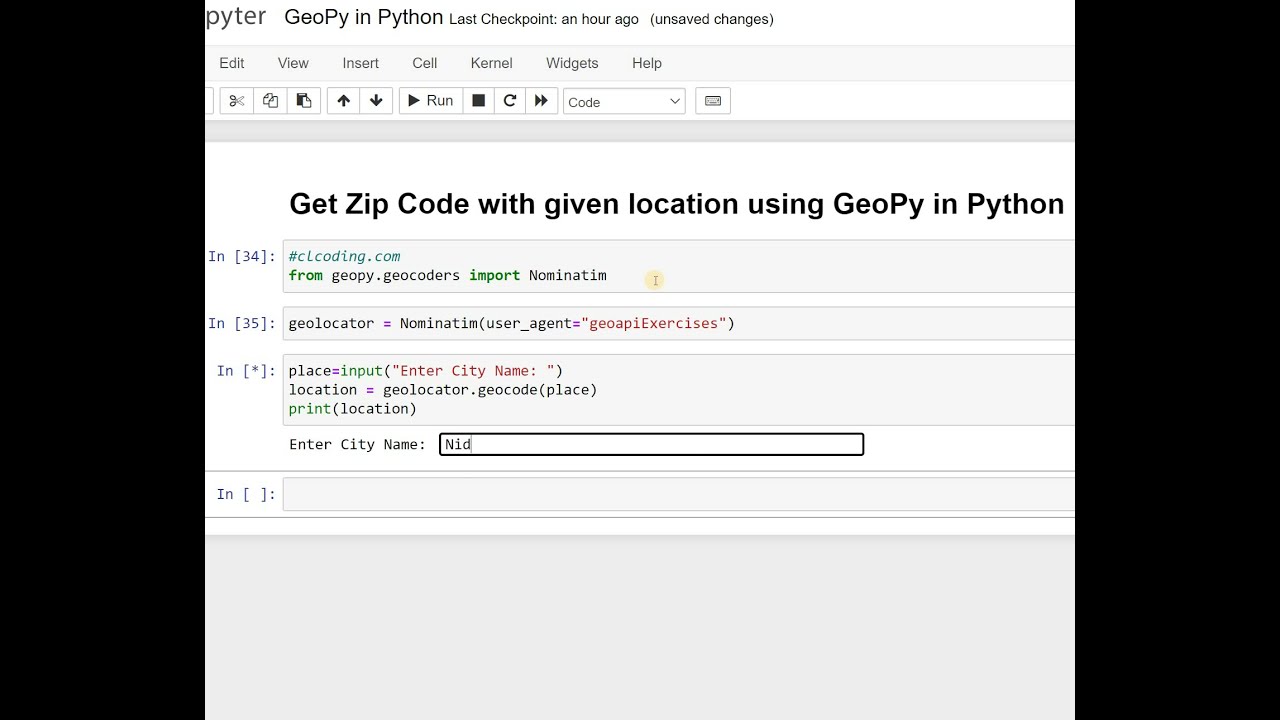
Task: Open cell type Code dropdown
Action: tap(624, 102)
